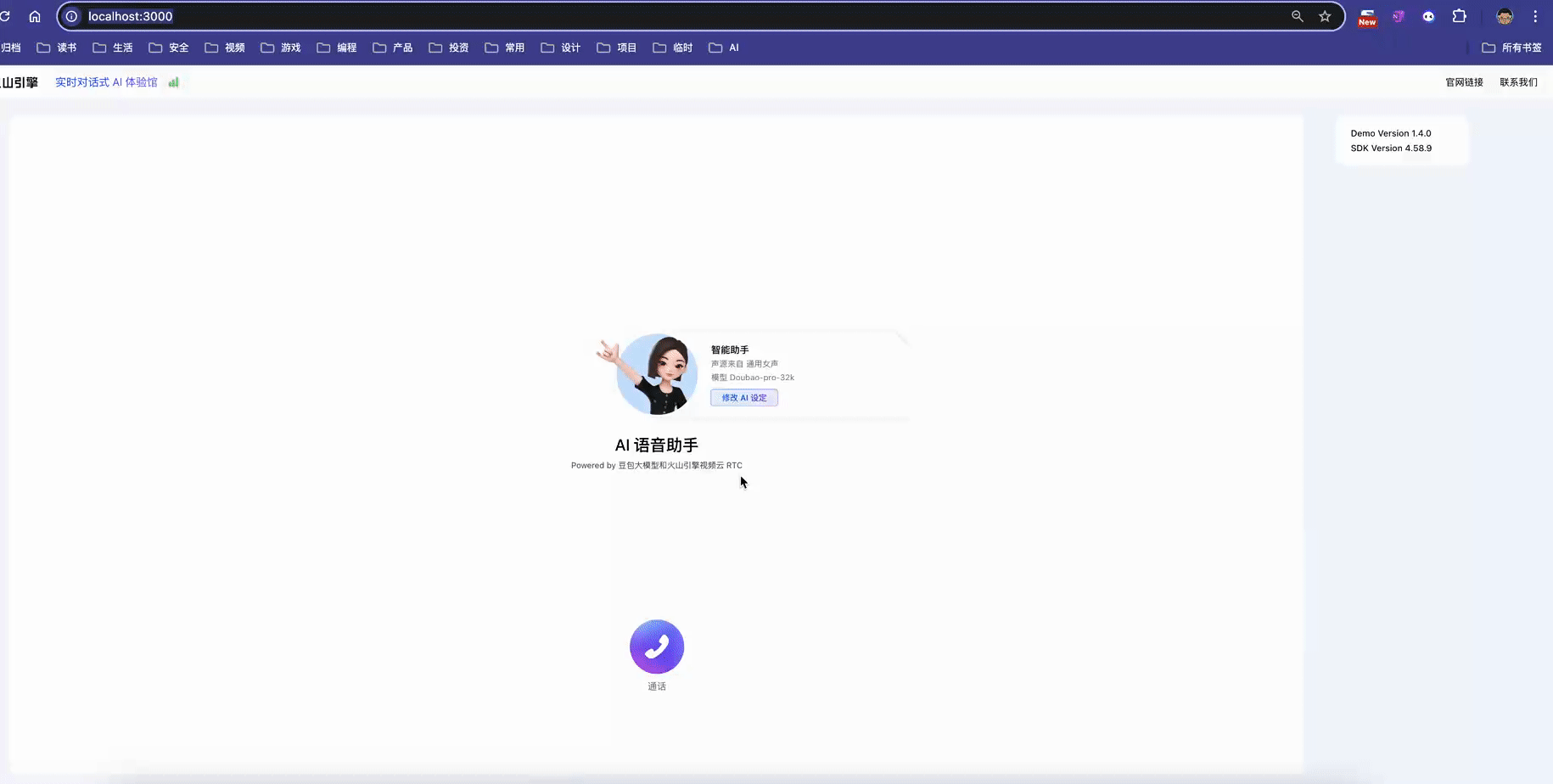Go to the browser home page icon

click(x=35, y=16)
